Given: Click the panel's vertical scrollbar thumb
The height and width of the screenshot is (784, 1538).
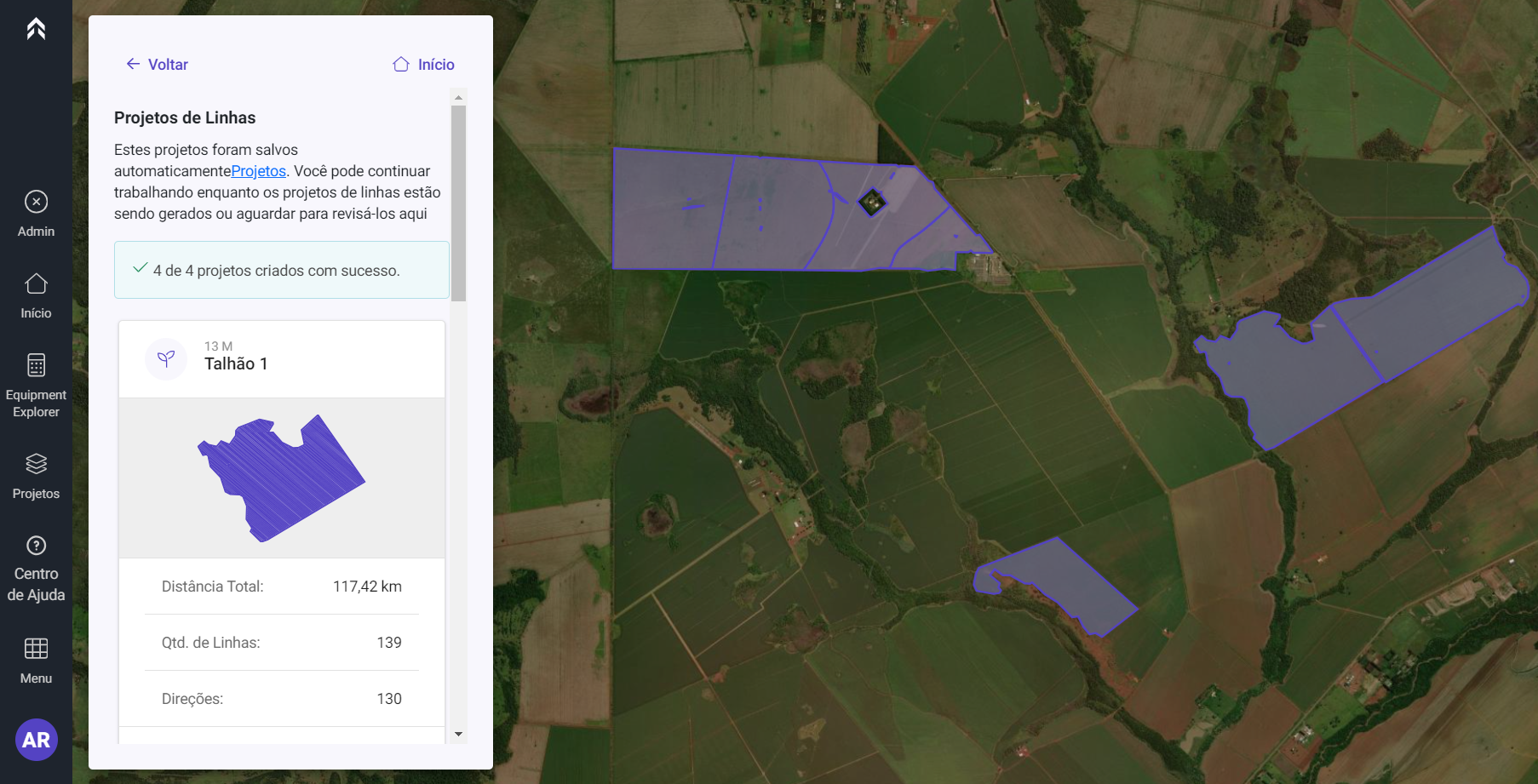Looking at the screenshot, I should click(x=458, y=203).
